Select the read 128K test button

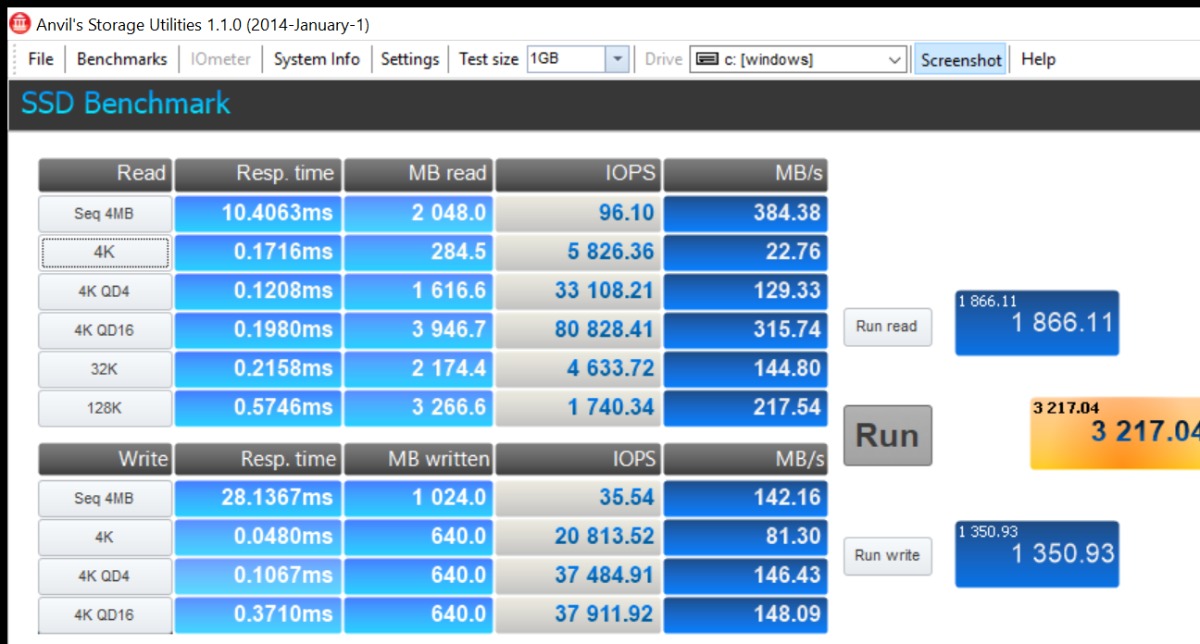[x=104, y=408]
